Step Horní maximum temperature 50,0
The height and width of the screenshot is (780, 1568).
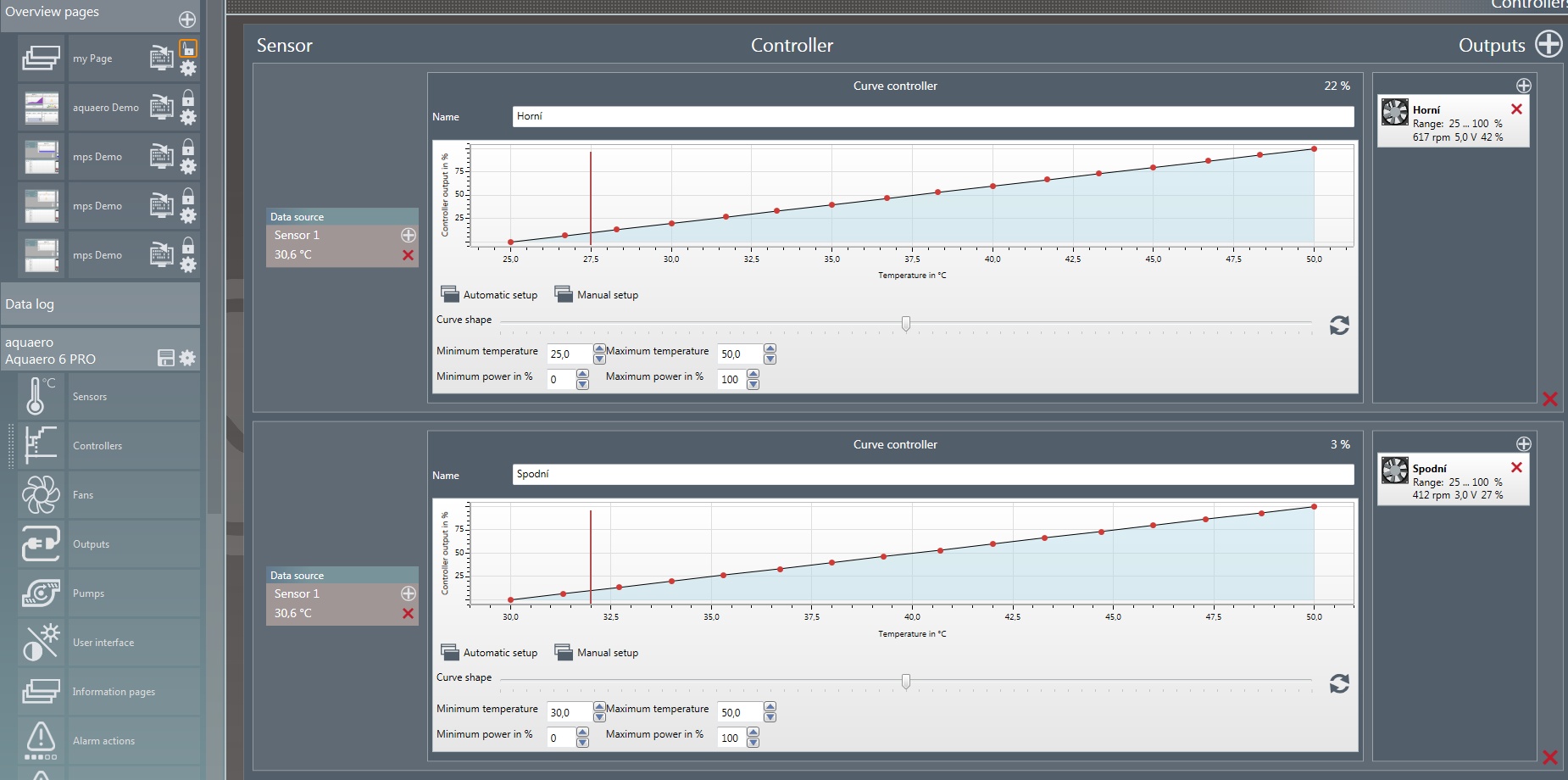point(770,354)
